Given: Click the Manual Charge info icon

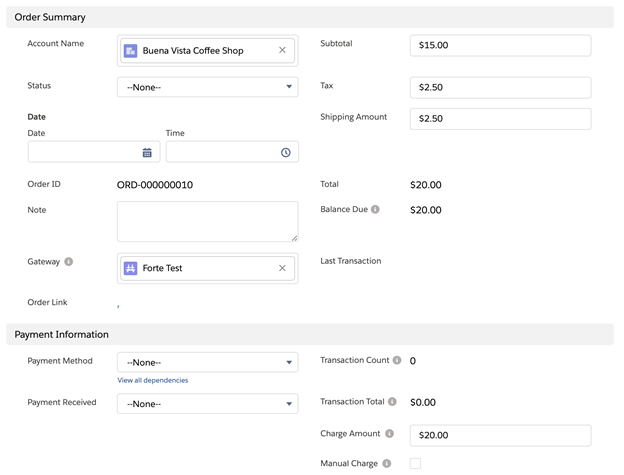Looking at the screenshot, I should 387,464.
